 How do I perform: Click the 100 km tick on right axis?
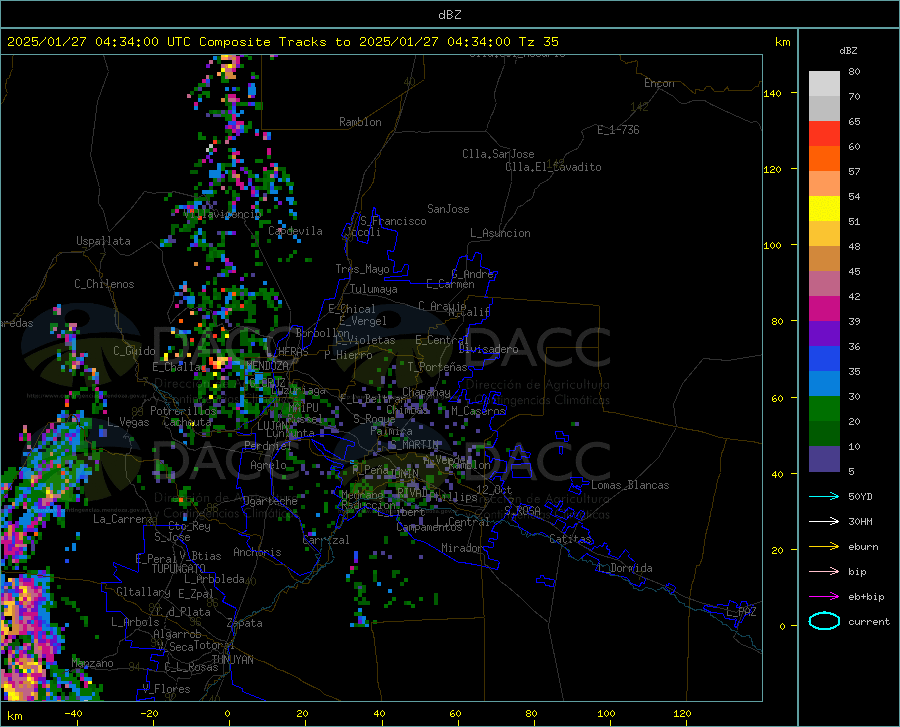(772, 246)
